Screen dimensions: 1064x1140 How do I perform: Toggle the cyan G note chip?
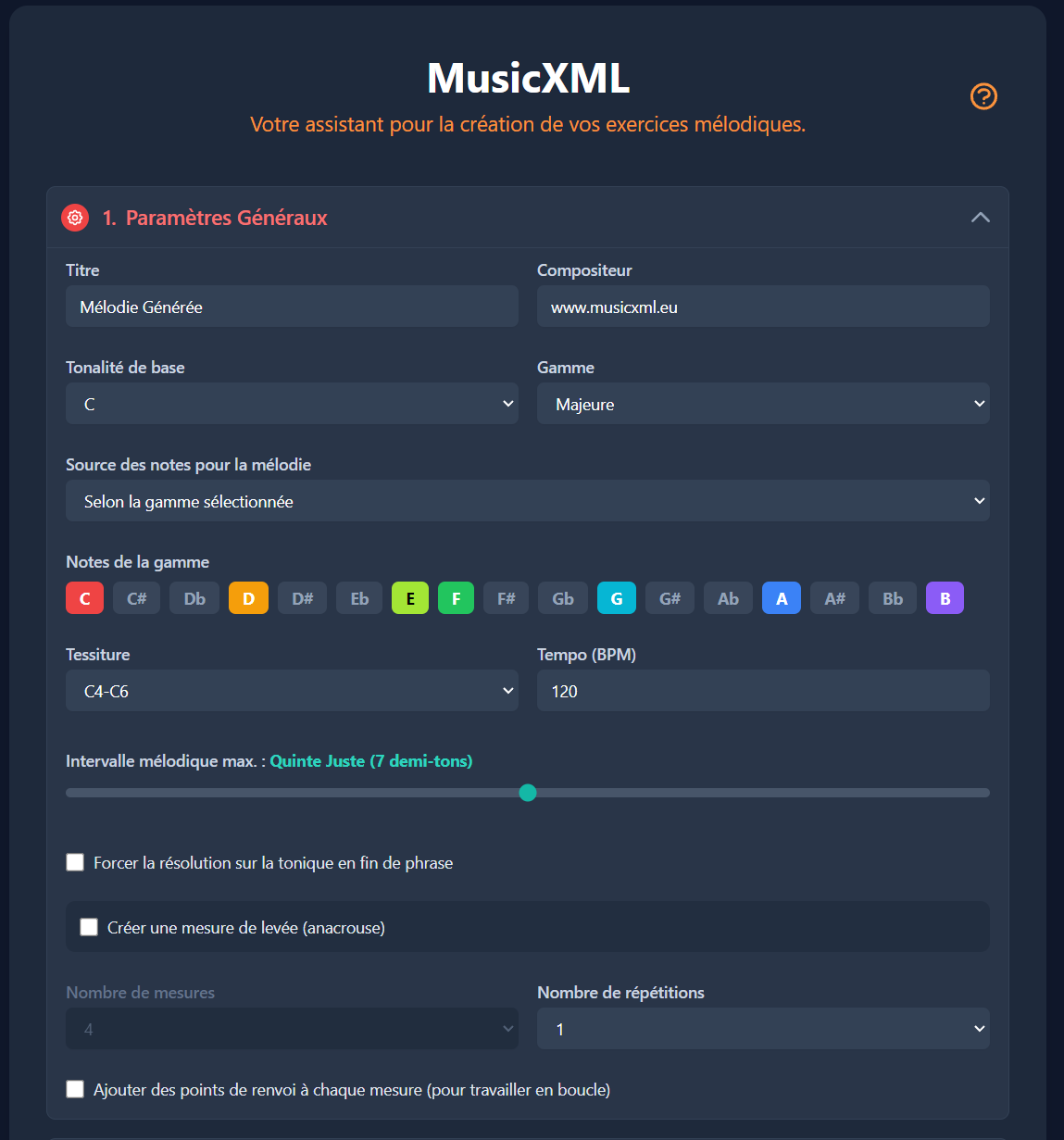(616, 598)
